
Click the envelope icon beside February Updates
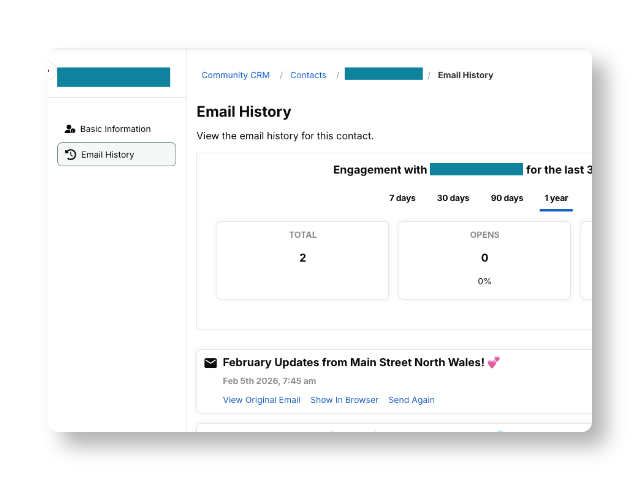211,363
